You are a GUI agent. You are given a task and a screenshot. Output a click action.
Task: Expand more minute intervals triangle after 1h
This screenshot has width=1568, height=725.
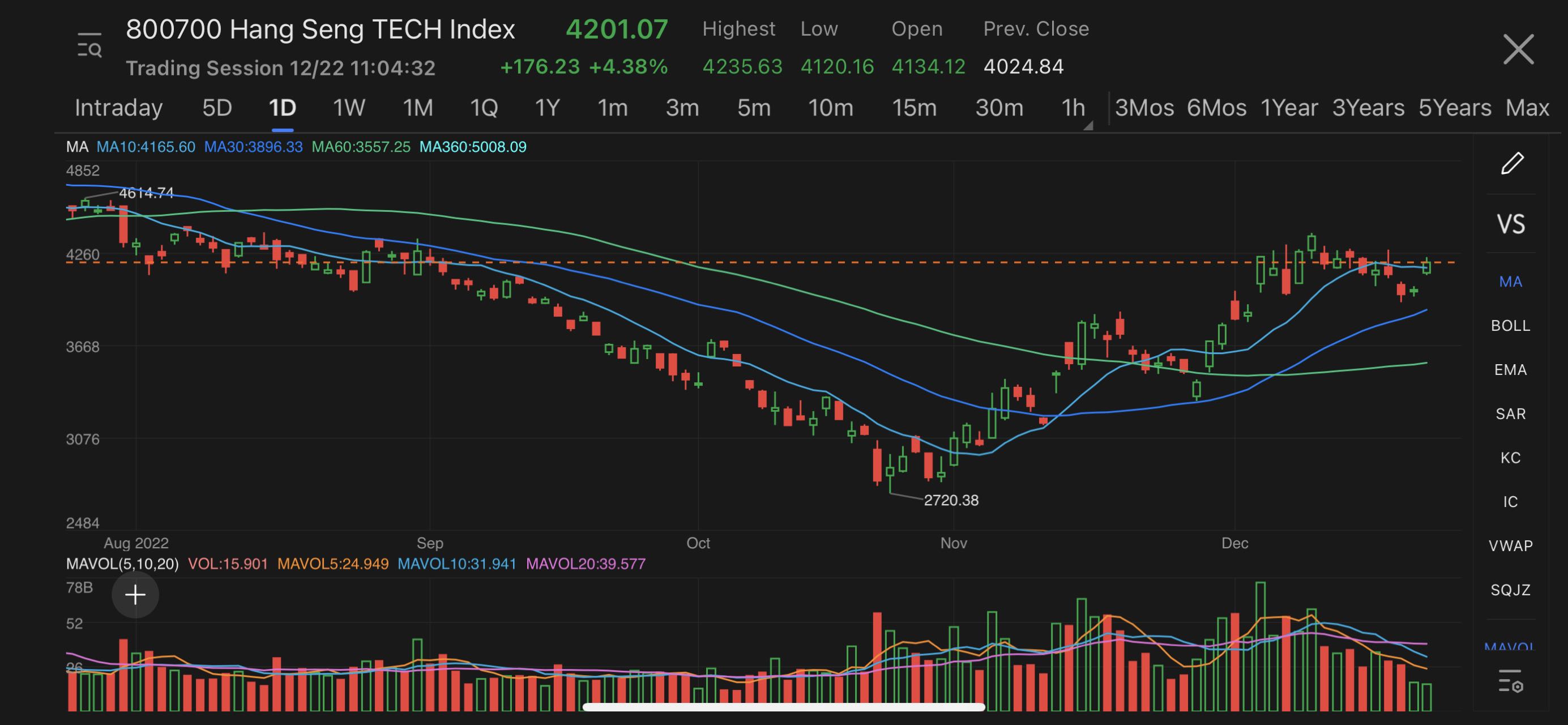(x=1088, y=125)
